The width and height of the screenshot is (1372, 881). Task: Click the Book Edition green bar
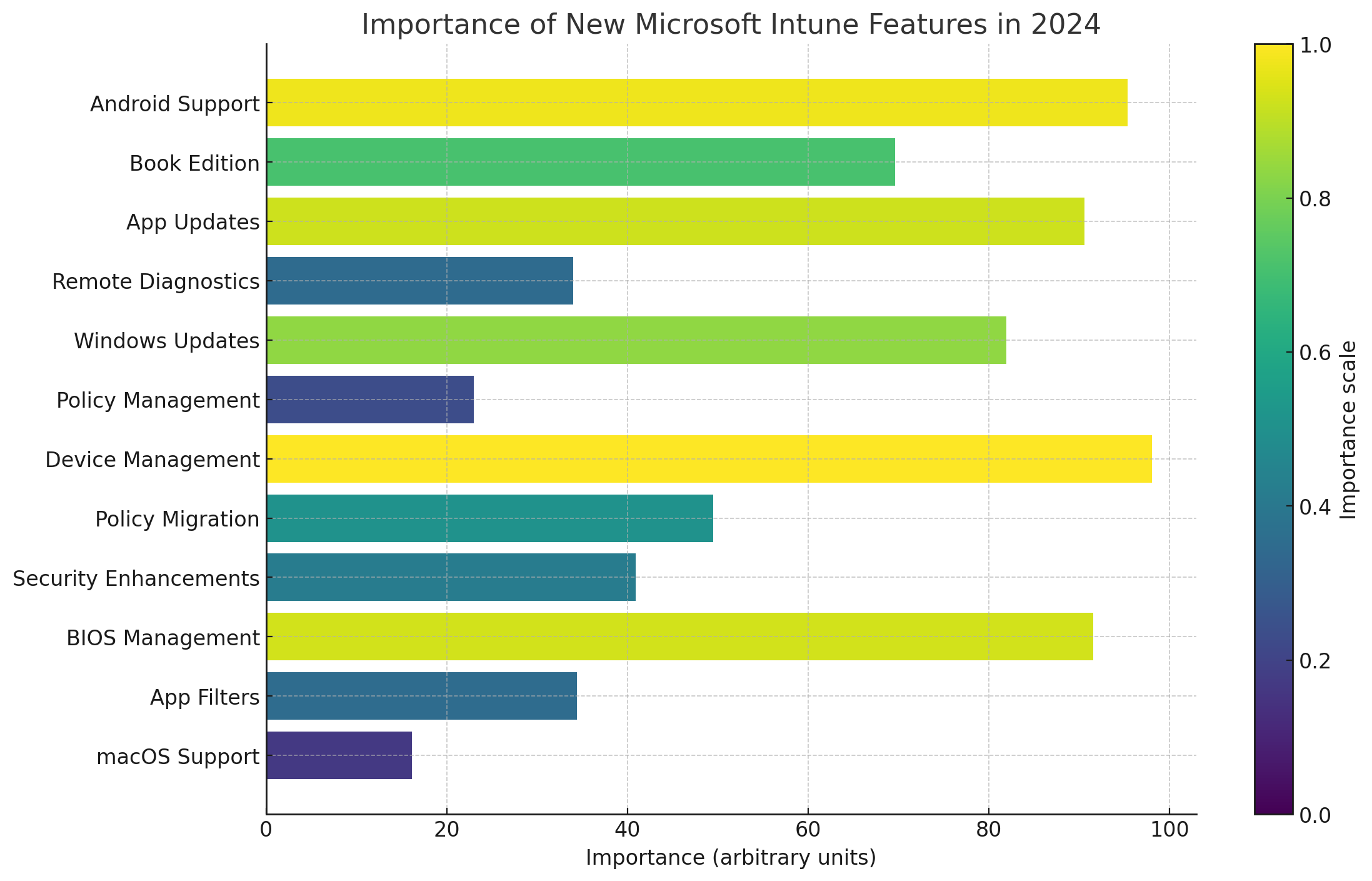[580, 162]
